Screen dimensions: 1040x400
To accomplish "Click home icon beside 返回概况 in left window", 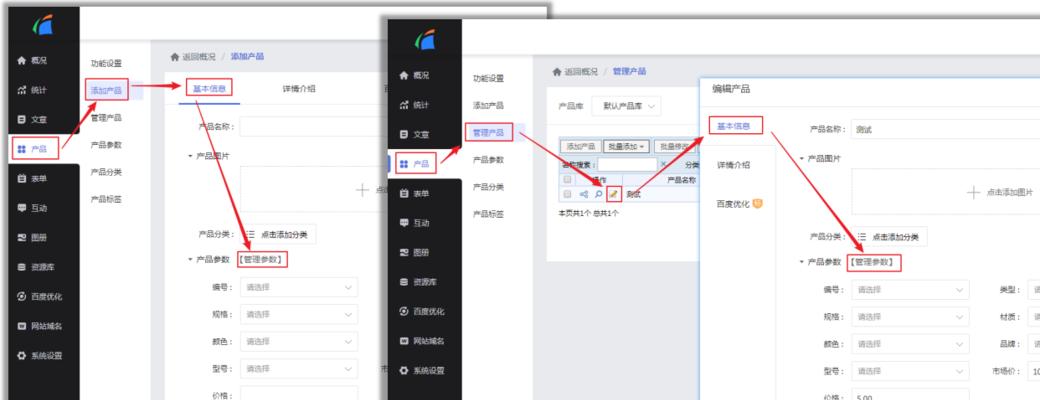I will coord(175,57).
